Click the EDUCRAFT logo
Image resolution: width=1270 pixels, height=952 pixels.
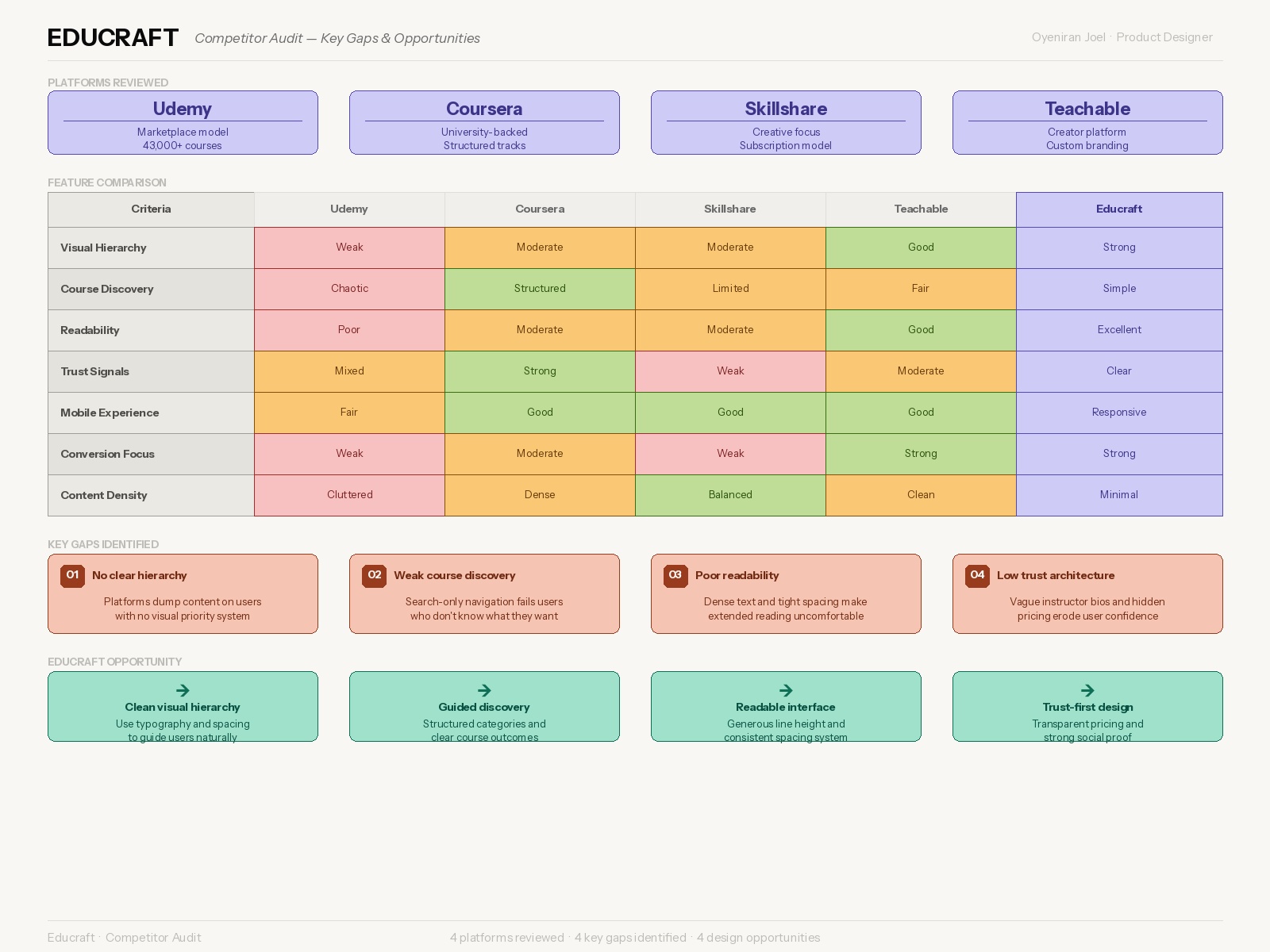coord(112,37)
